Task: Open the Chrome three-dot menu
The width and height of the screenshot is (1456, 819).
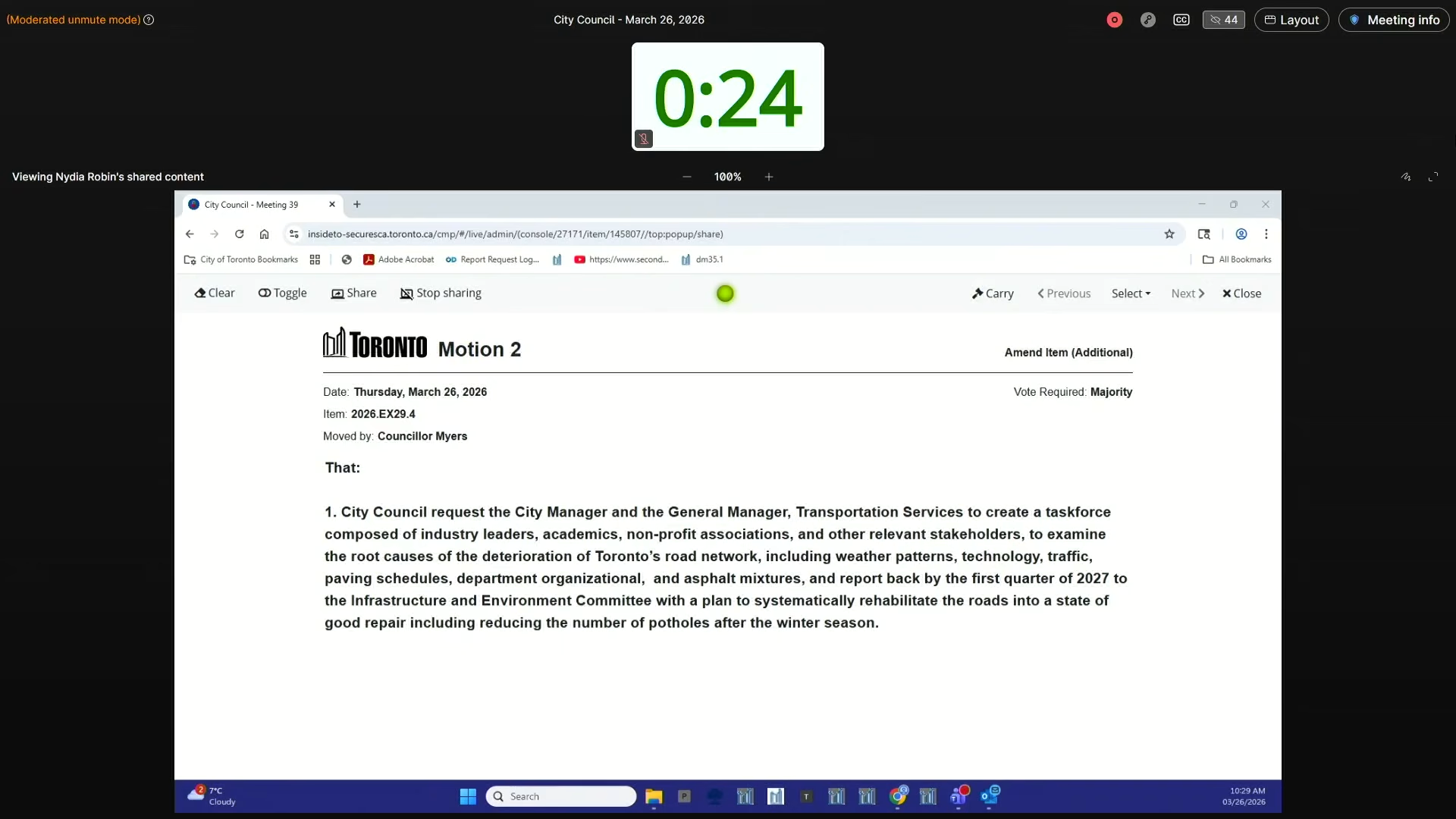Action: click(1266, 234)
